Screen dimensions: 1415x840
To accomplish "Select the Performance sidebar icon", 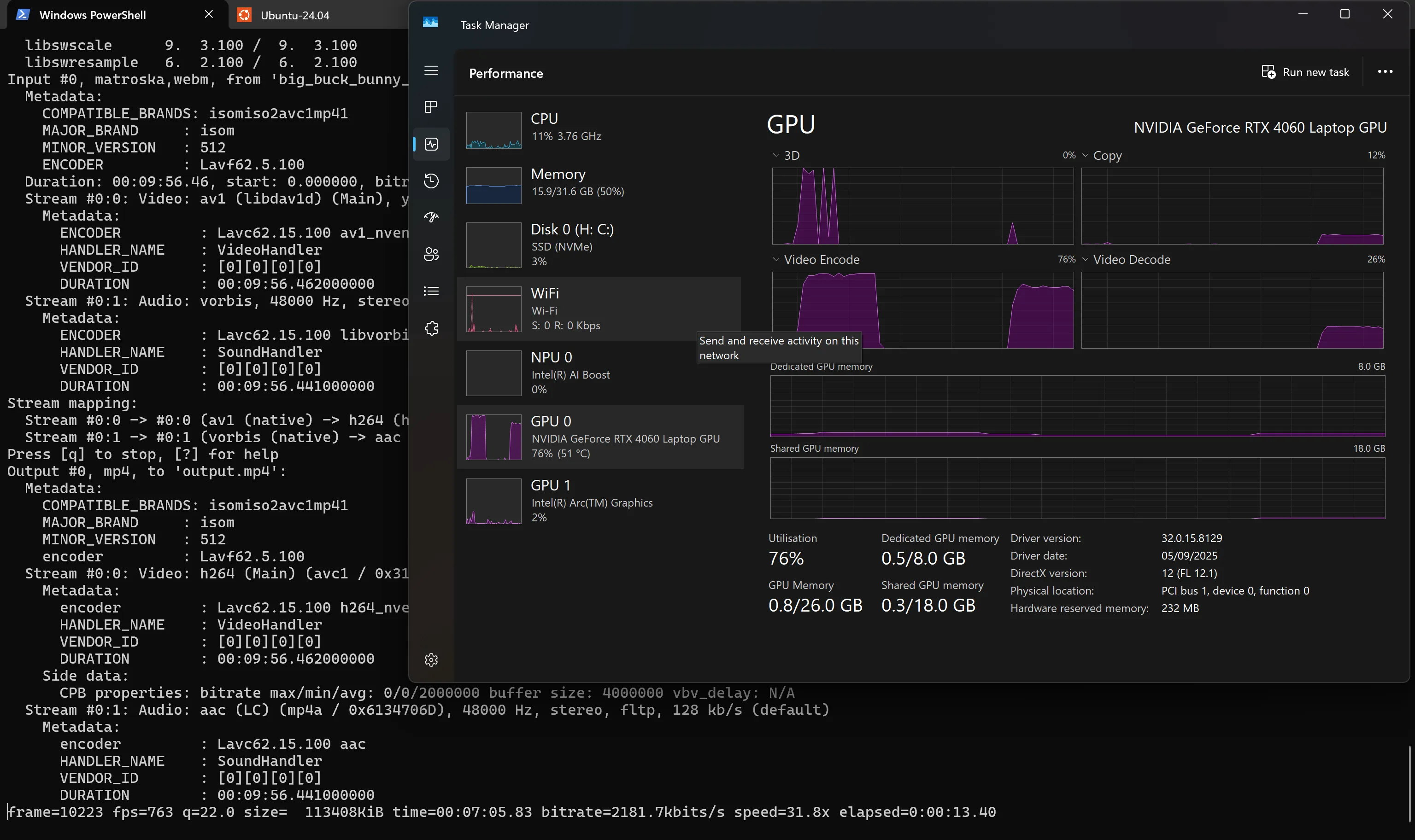I will pos(431,144).
